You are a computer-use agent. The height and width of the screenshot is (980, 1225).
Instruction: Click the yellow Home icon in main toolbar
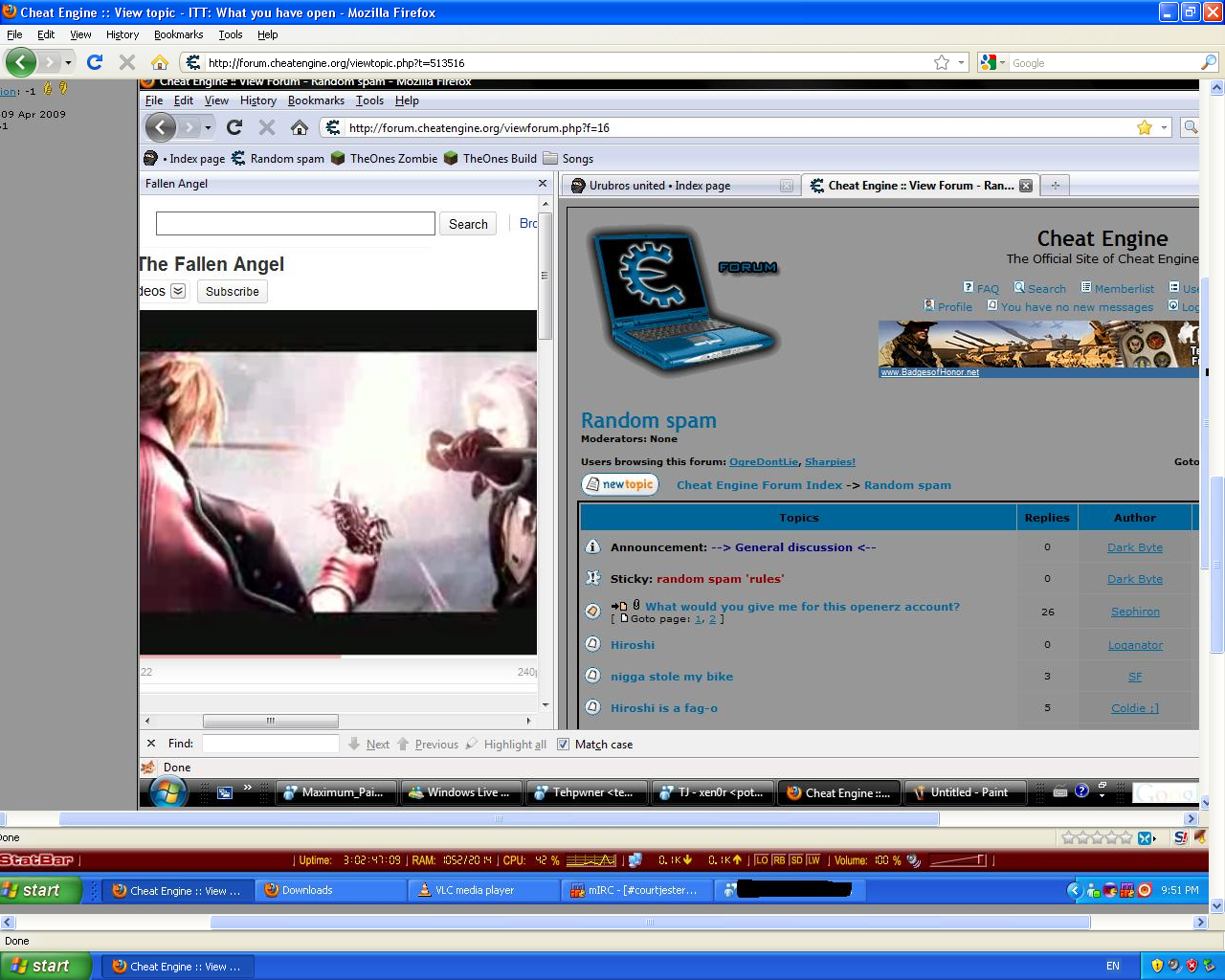point(160,62)
